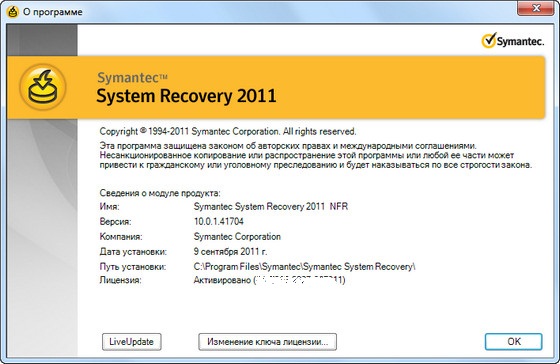The height and width of the screenshot is (364, 560).
Task: Select the version number 10.0.1.41704
Action: 219,221
